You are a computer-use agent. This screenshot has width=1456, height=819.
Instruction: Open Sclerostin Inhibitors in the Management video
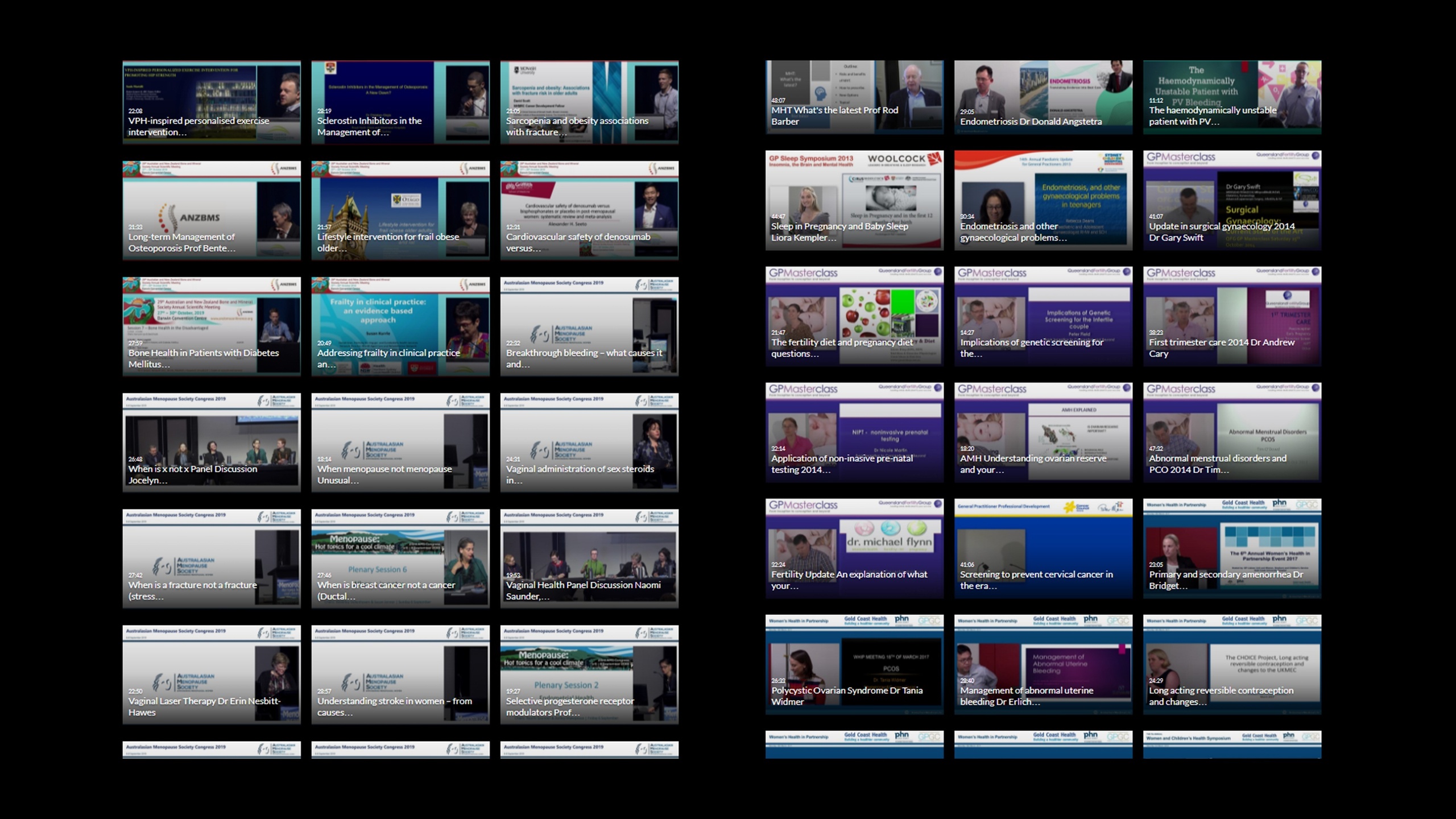click(x=400, y=102)
